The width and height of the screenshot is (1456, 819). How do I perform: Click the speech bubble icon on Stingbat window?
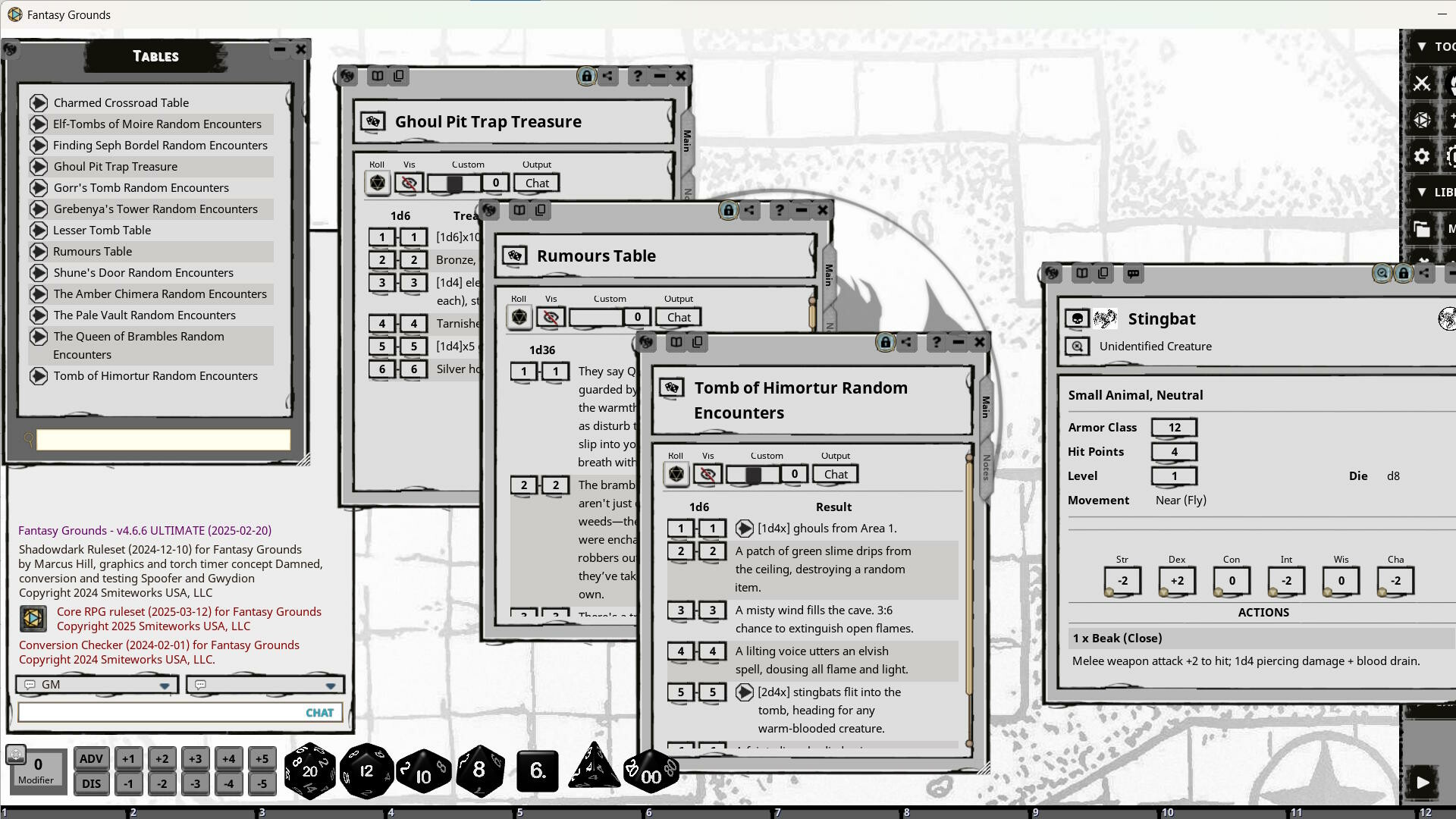pos(1133,273)
